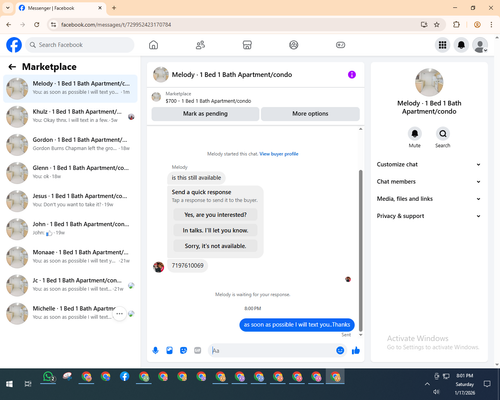Open WhatsApp from the taskbar
The width and height of the screenshot is (500, 400).
pyautogui.click(x=48, y=377)
